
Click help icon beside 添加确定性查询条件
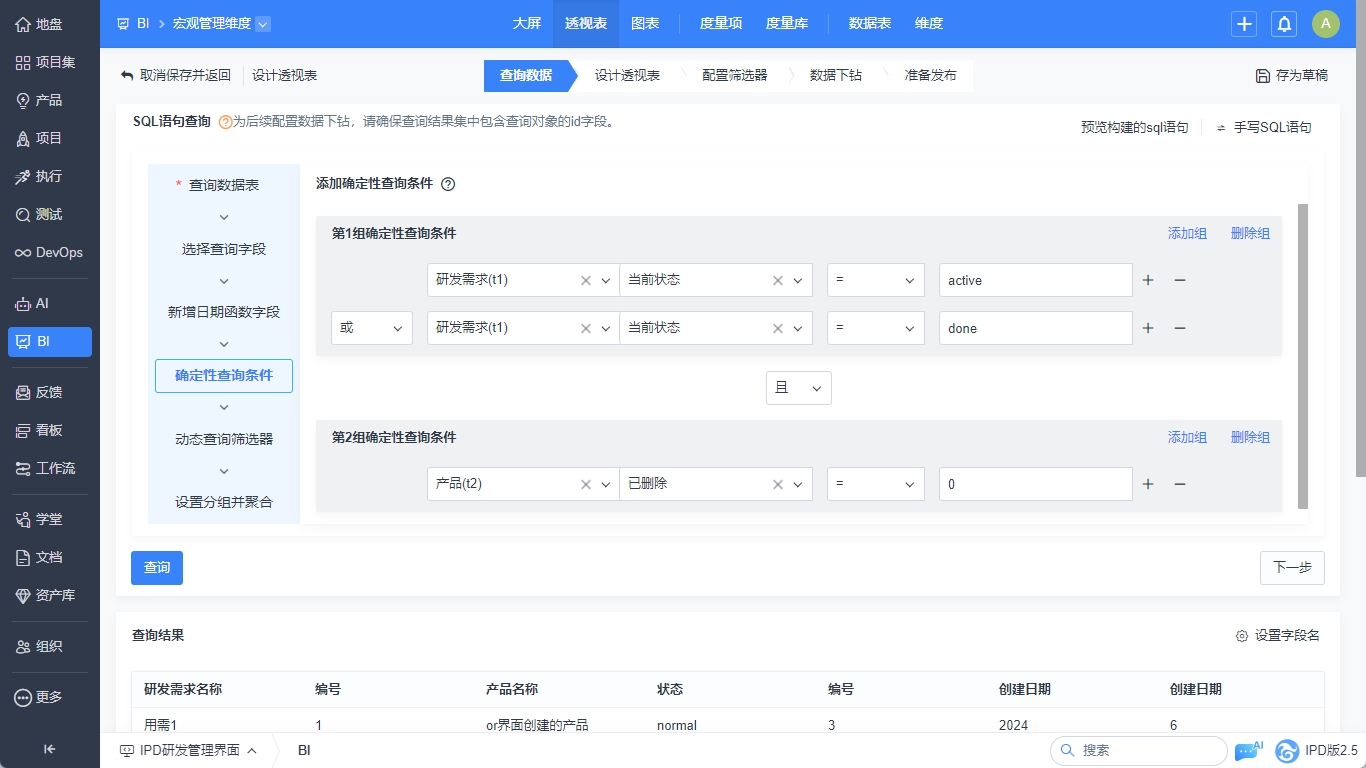(x=448, y=184)
